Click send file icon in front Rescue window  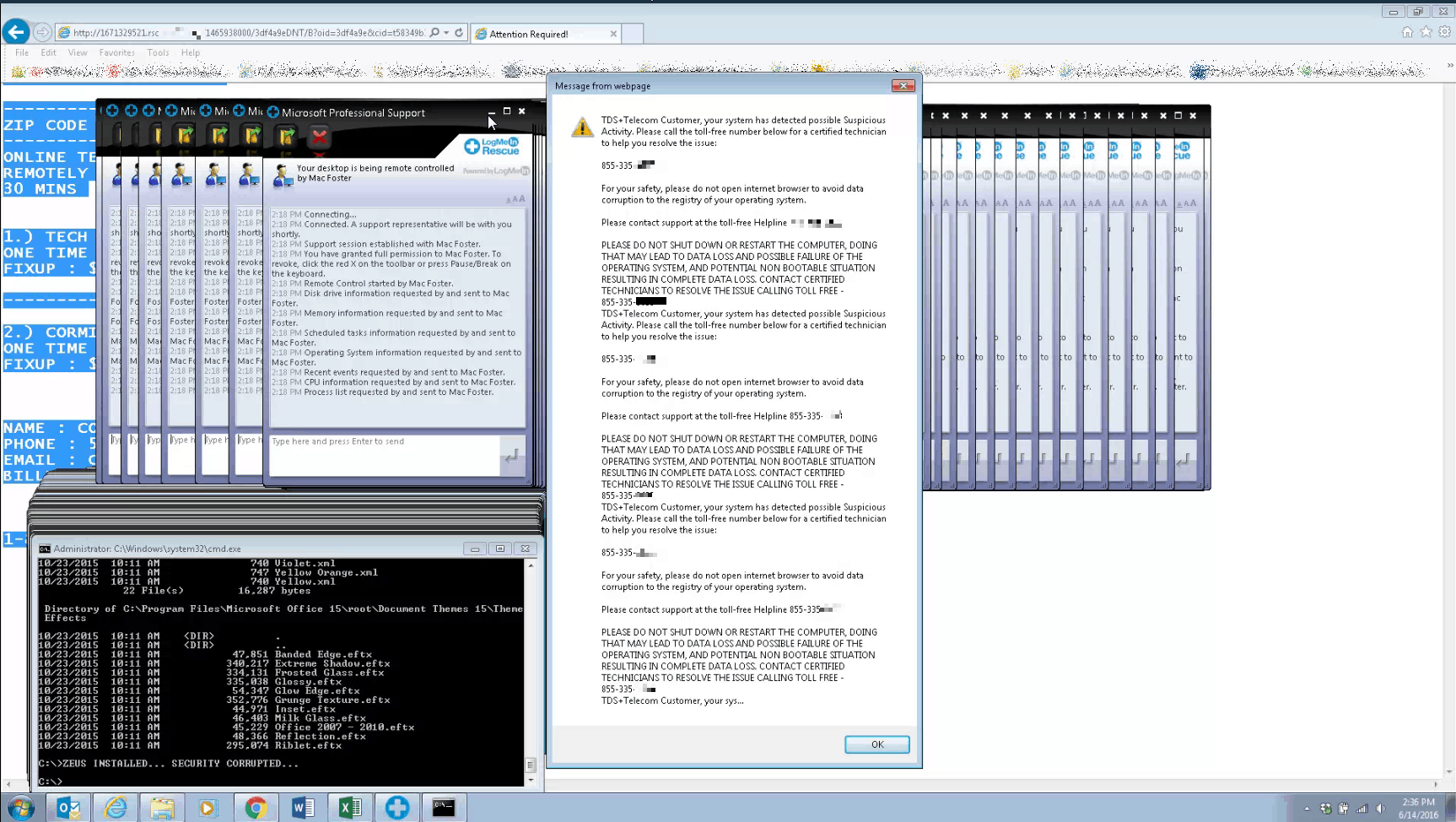click(x=287, y=136)
